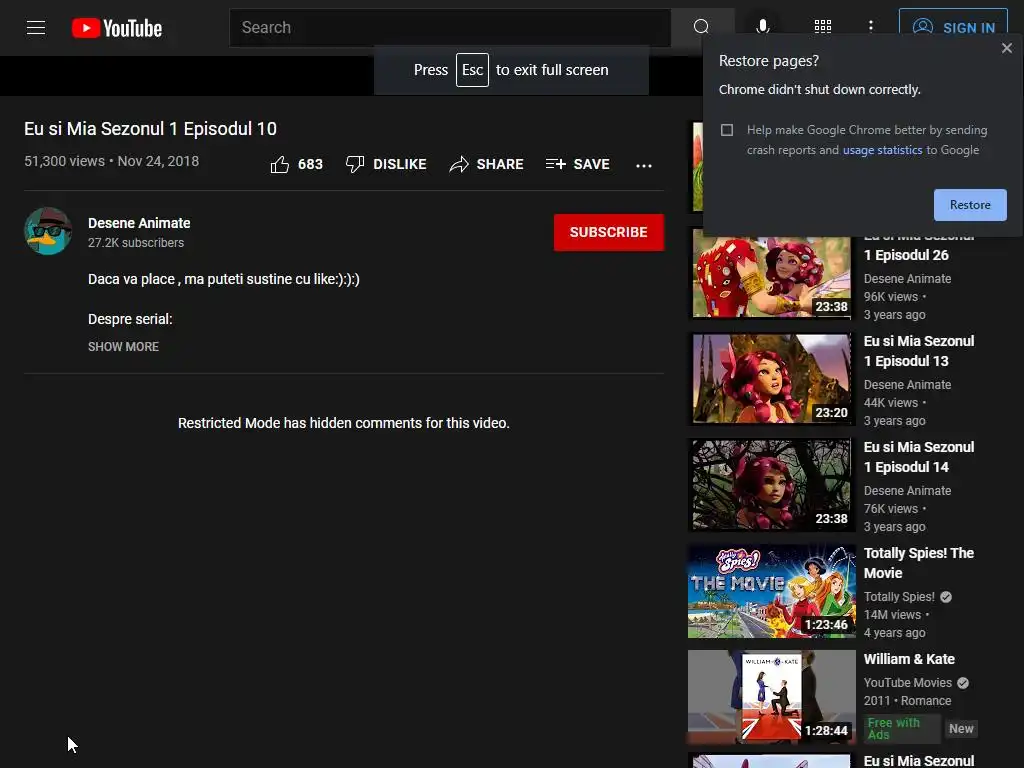
Task: Select the 'William & Kate' title
Action: coord(909,660)
